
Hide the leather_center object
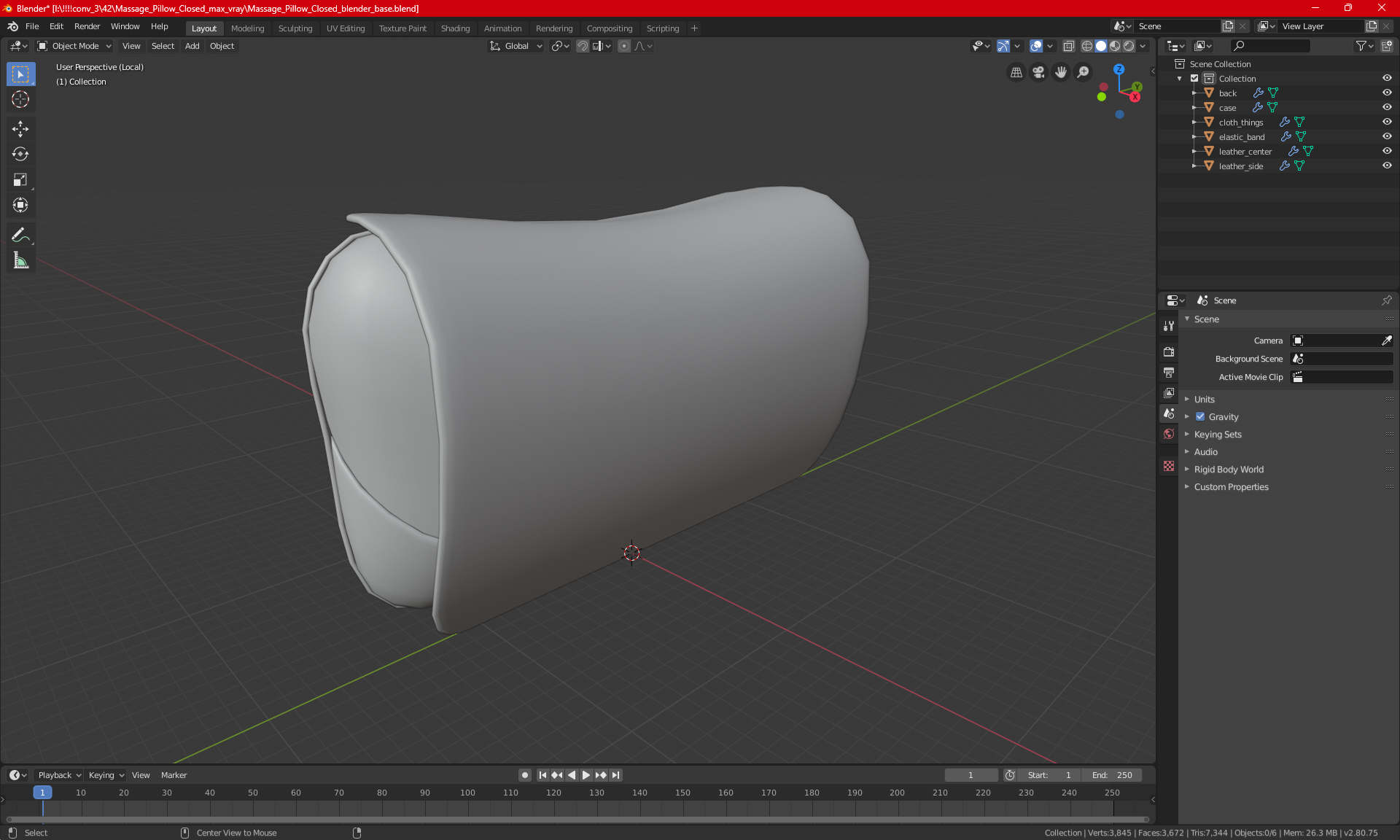1387,151
